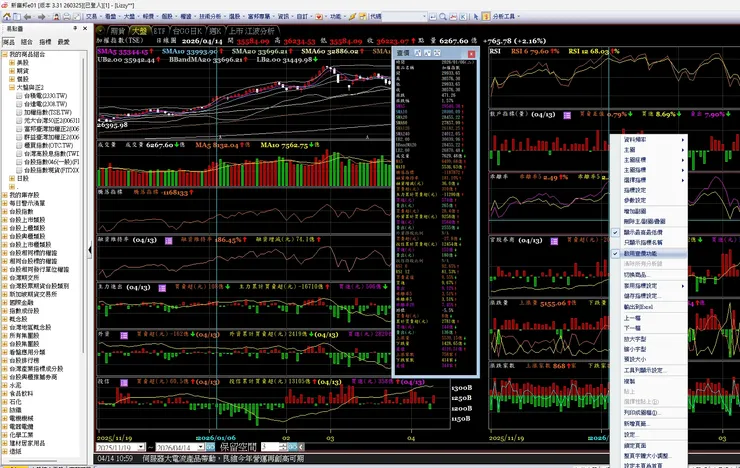This screenshot has height=468, width=740.
Task: Open the 主圖指標 submenu
Action: [648, 170]
